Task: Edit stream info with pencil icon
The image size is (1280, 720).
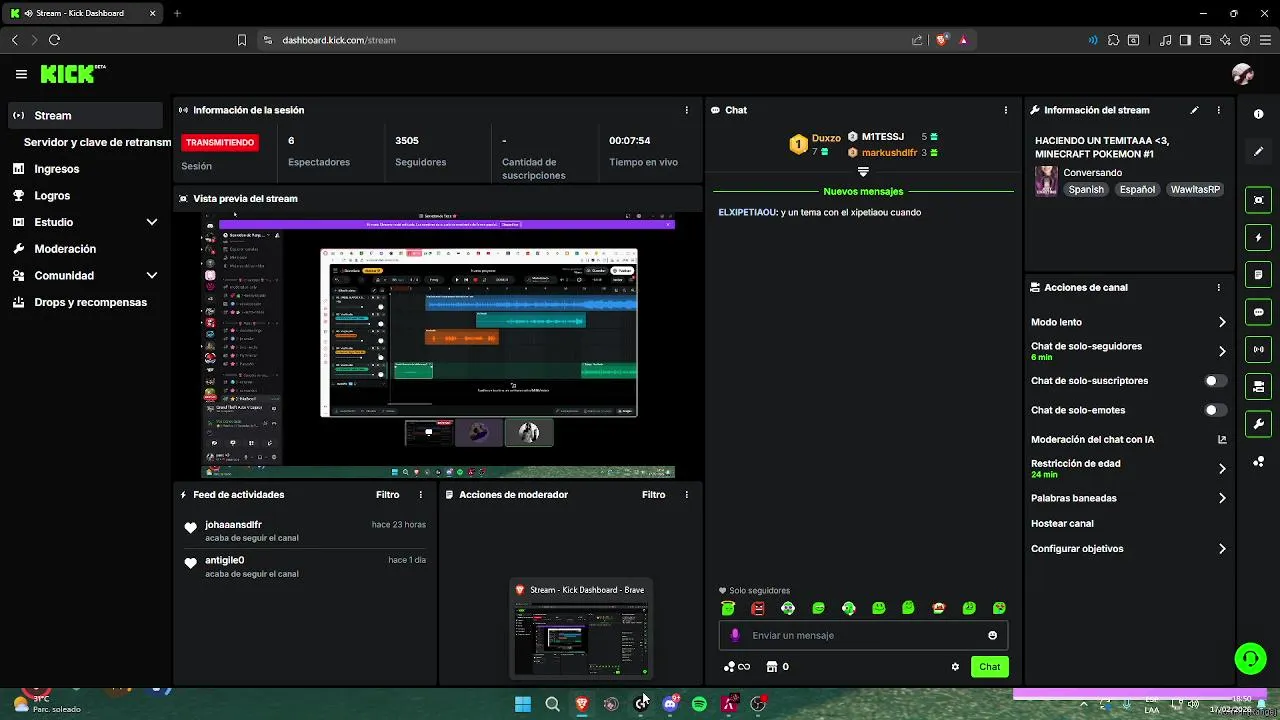Action: [1194, 110]
